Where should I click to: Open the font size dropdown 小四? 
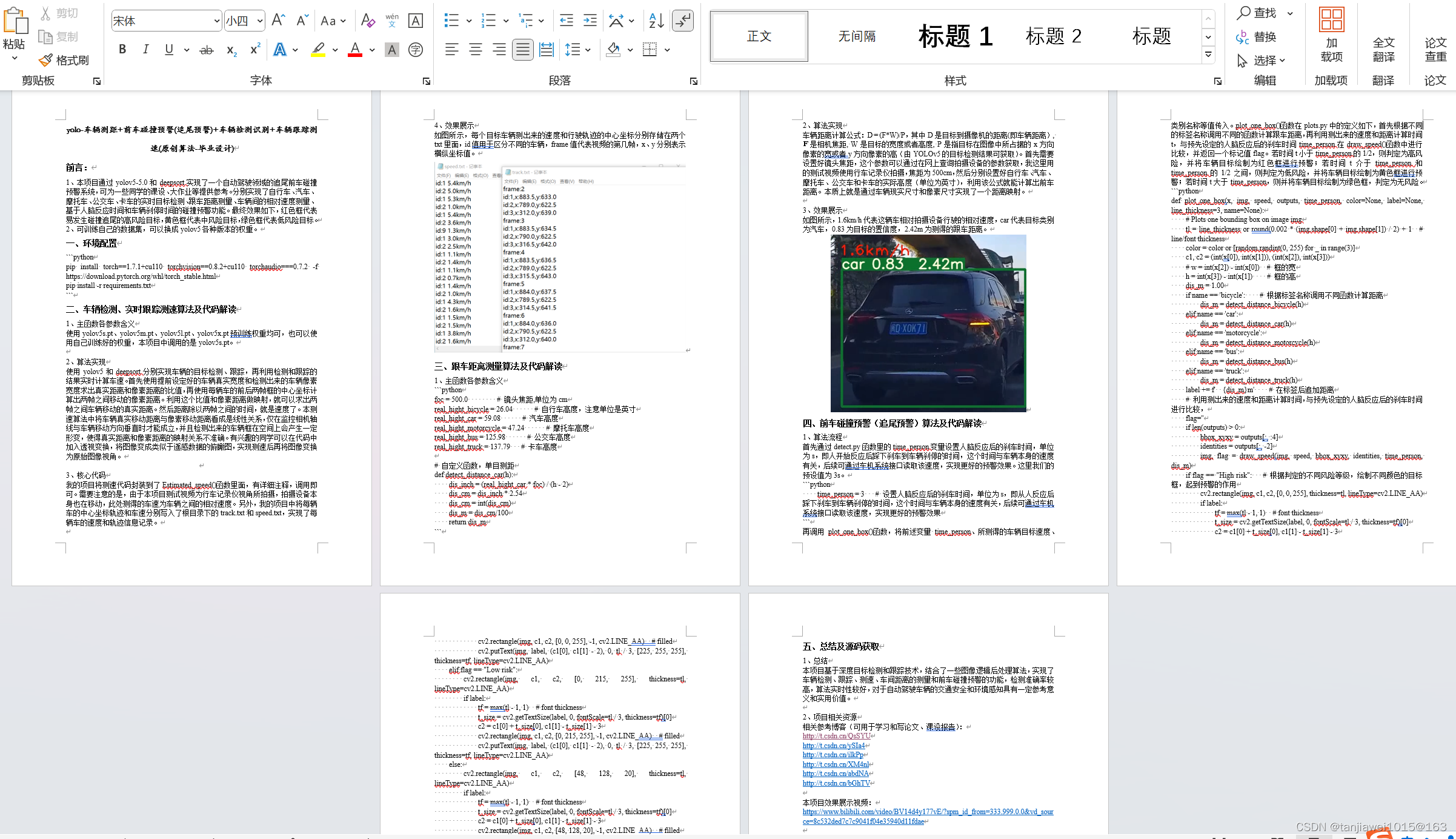click(260, 21)
